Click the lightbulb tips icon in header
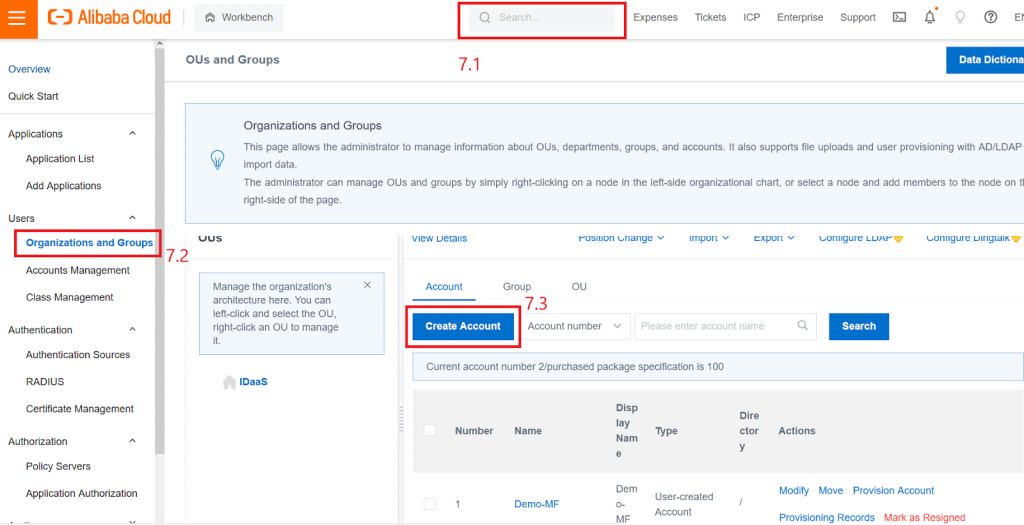This screenshot has height=525, width=1024. point(960,18)
